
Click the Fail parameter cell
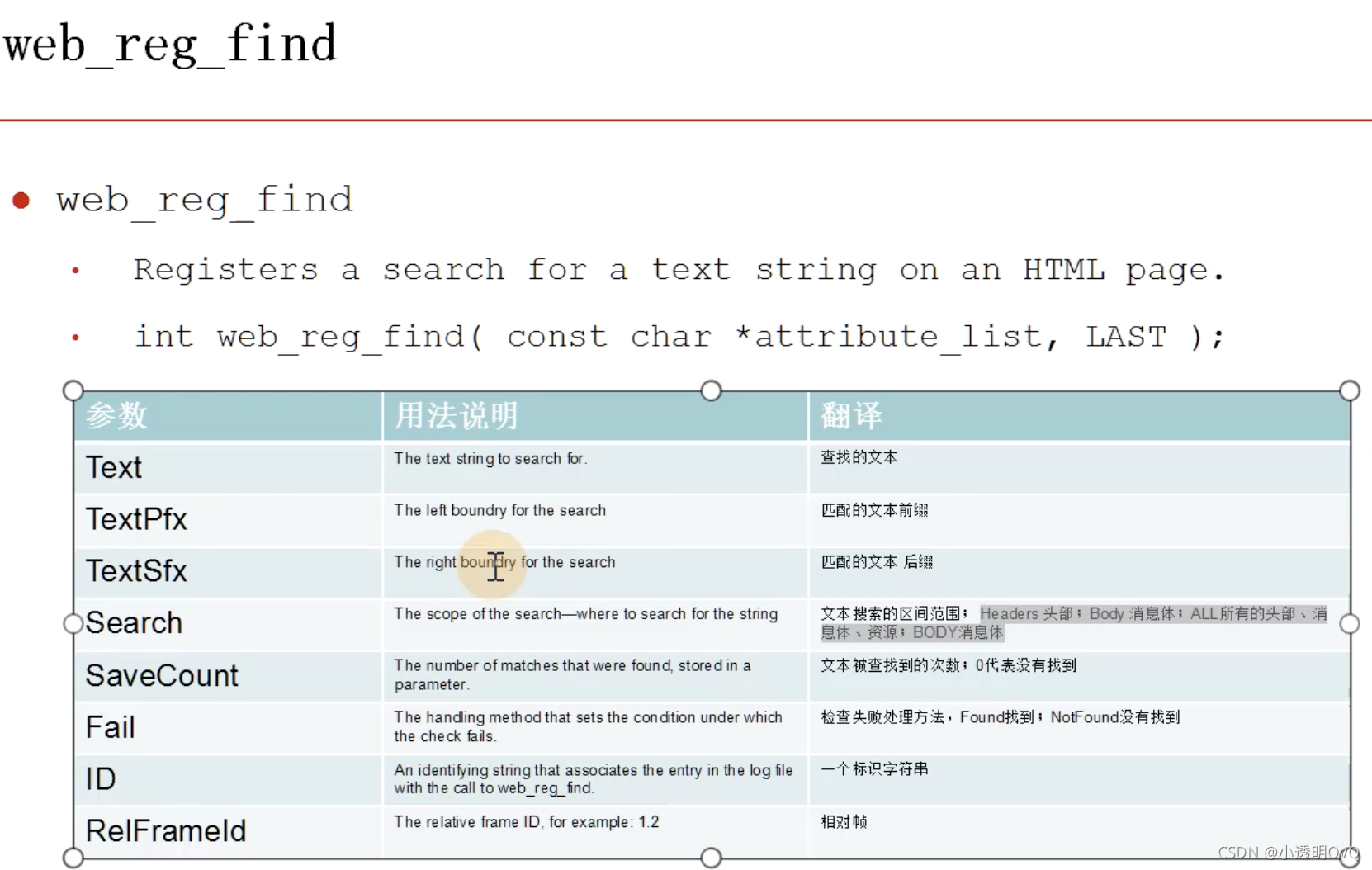(229, 728)
